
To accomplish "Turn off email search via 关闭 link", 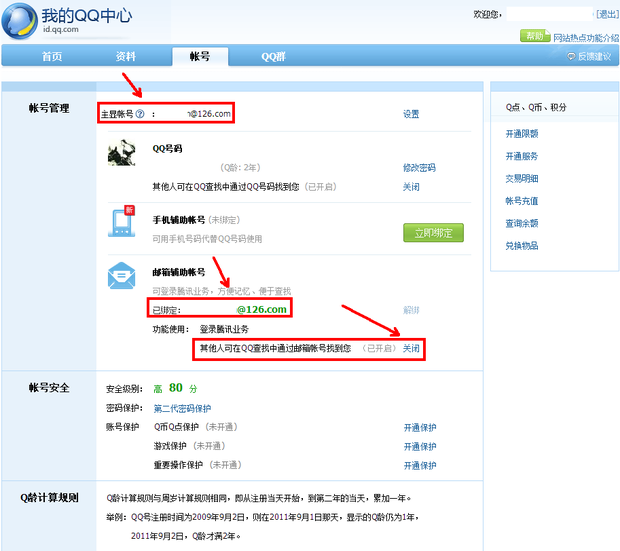I will pyautogui.click(x=411, y=349).
